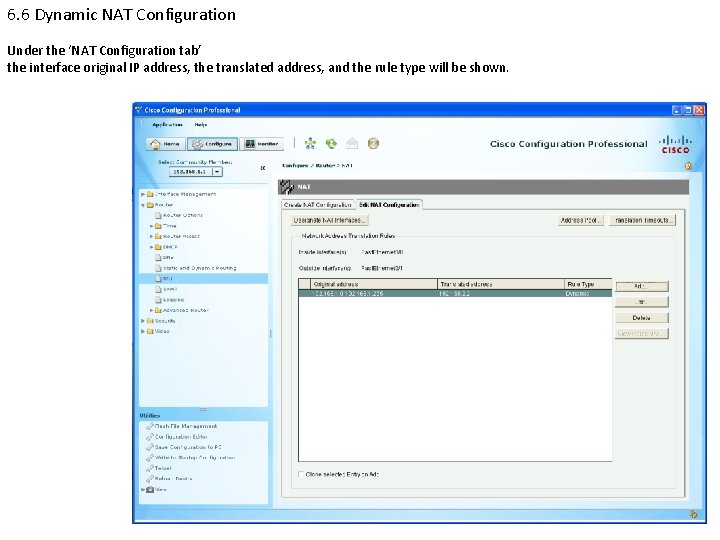The image size is (720, 540).
Task: Click the green refresh icon in toolbar
Action: tap(331, 144)
